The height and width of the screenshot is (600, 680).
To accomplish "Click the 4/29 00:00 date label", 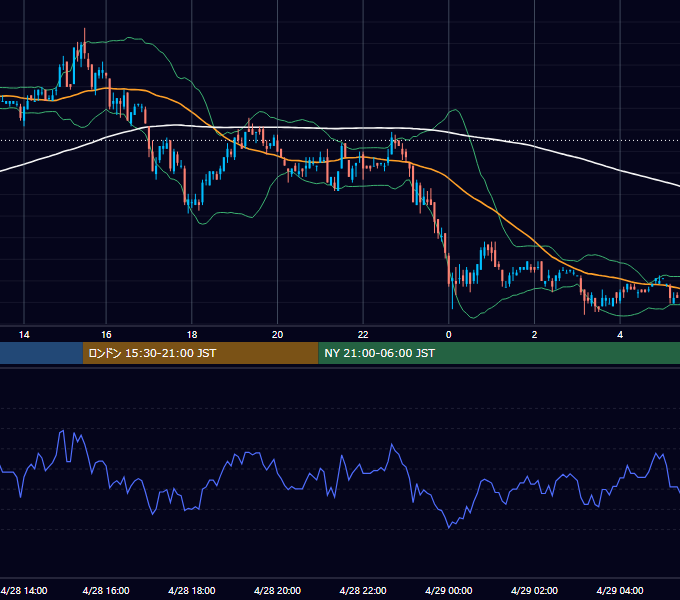I will coord(449,590).
